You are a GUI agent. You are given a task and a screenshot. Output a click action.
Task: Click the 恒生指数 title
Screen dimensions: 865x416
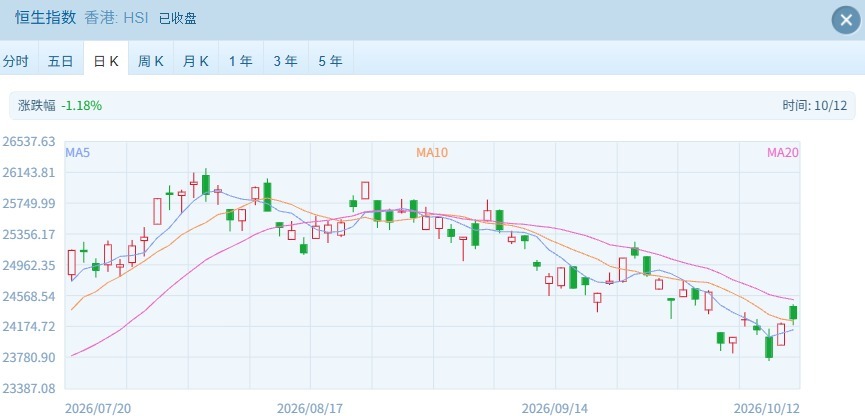[45, 18]
